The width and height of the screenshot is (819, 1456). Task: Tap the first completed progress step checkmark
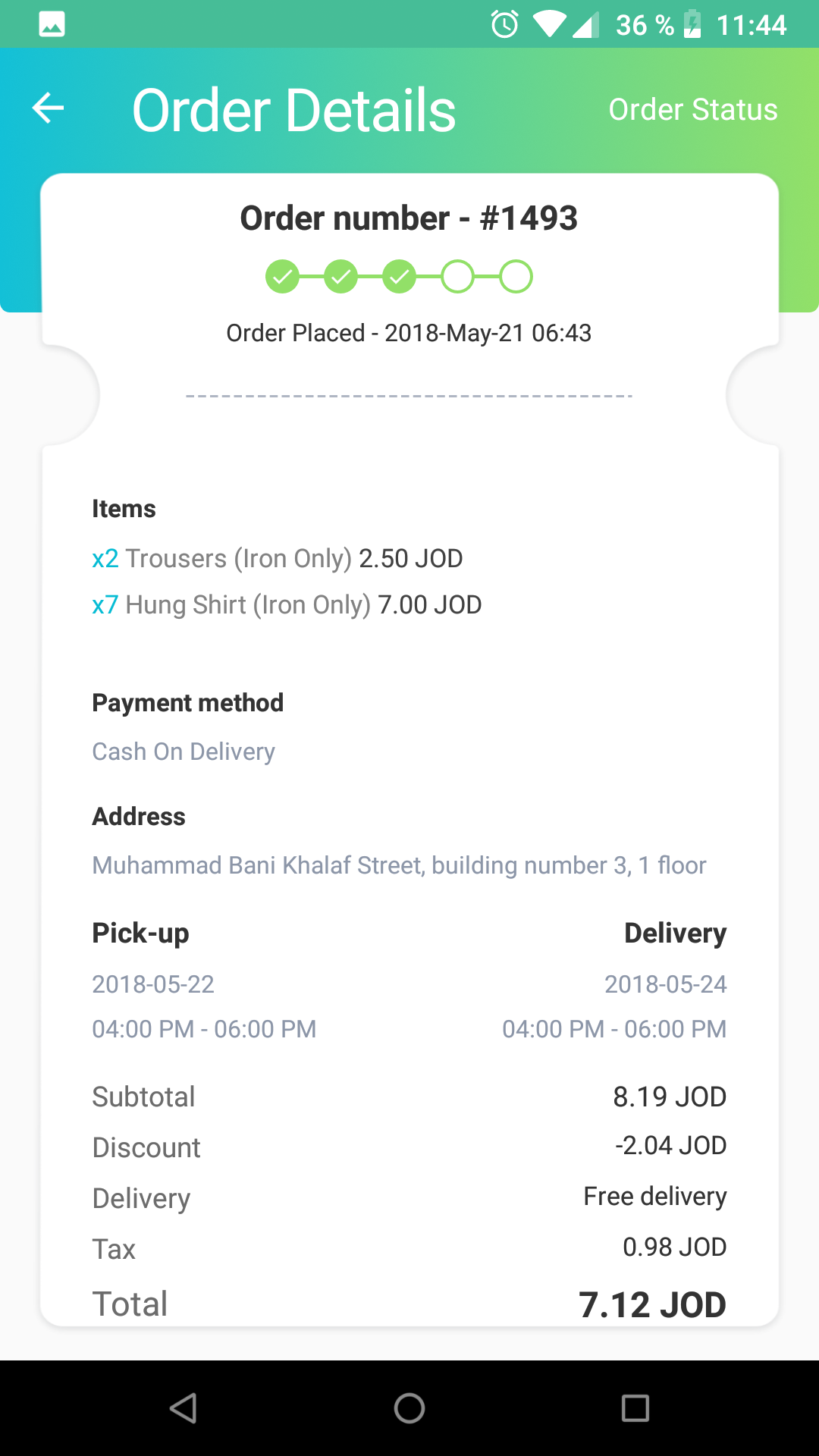282,277
